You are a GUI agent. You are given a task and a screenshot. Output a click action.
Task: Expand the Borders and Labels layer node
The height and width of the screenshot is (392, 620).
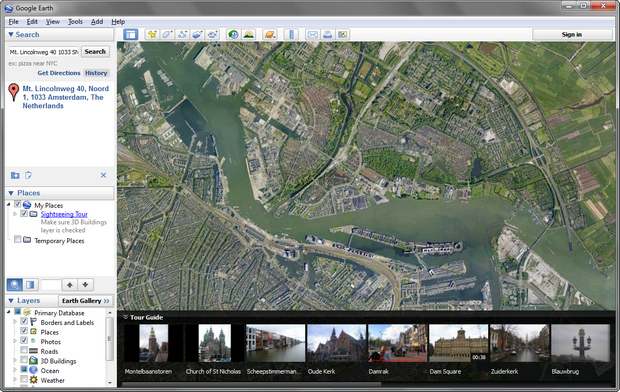pyautogui.click(x=15, y=322)
